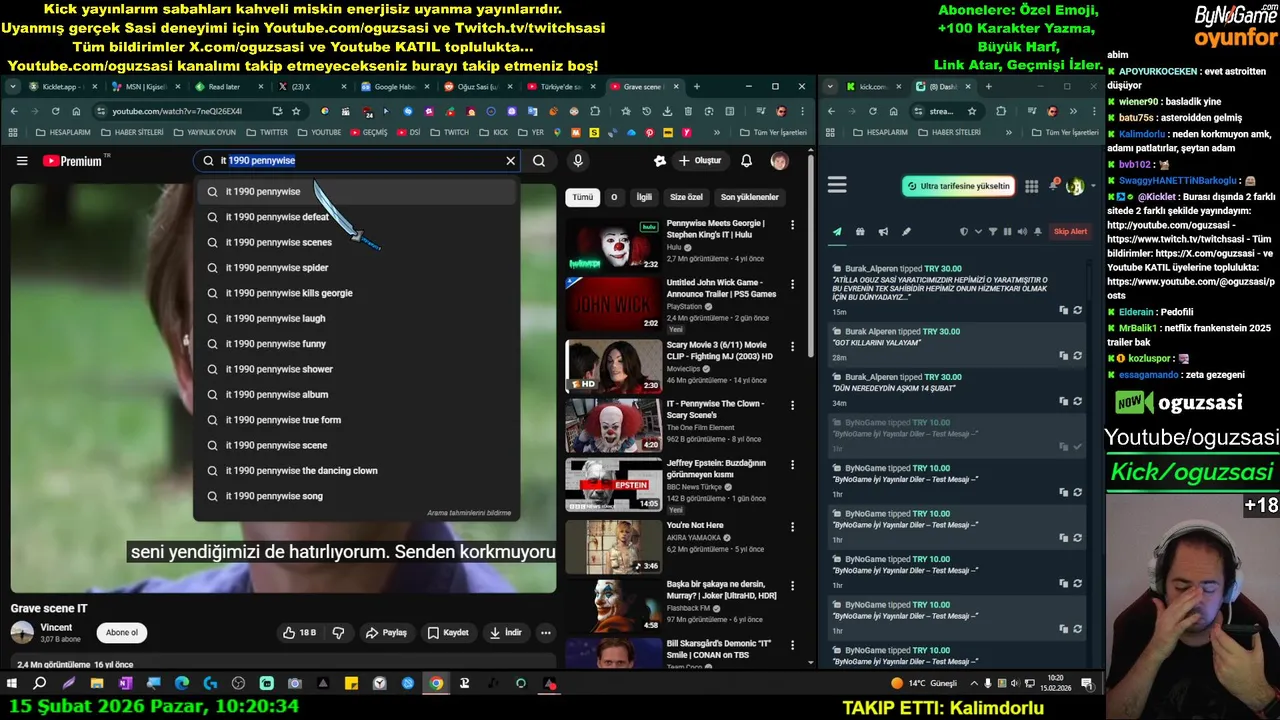Select the paper-plane recent events tab

837,232
